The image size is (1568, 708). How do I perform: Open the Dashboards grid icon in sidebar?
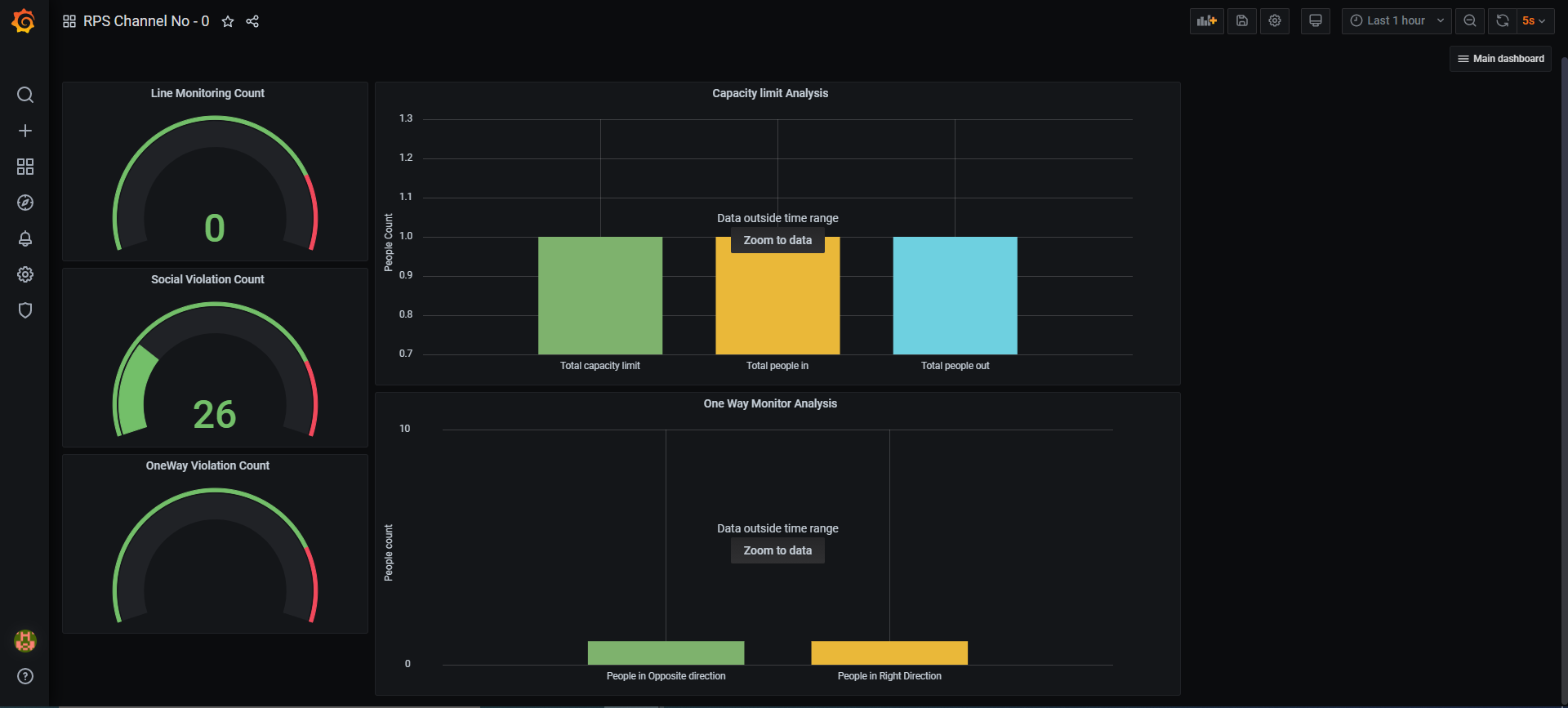tap(25, 167)
